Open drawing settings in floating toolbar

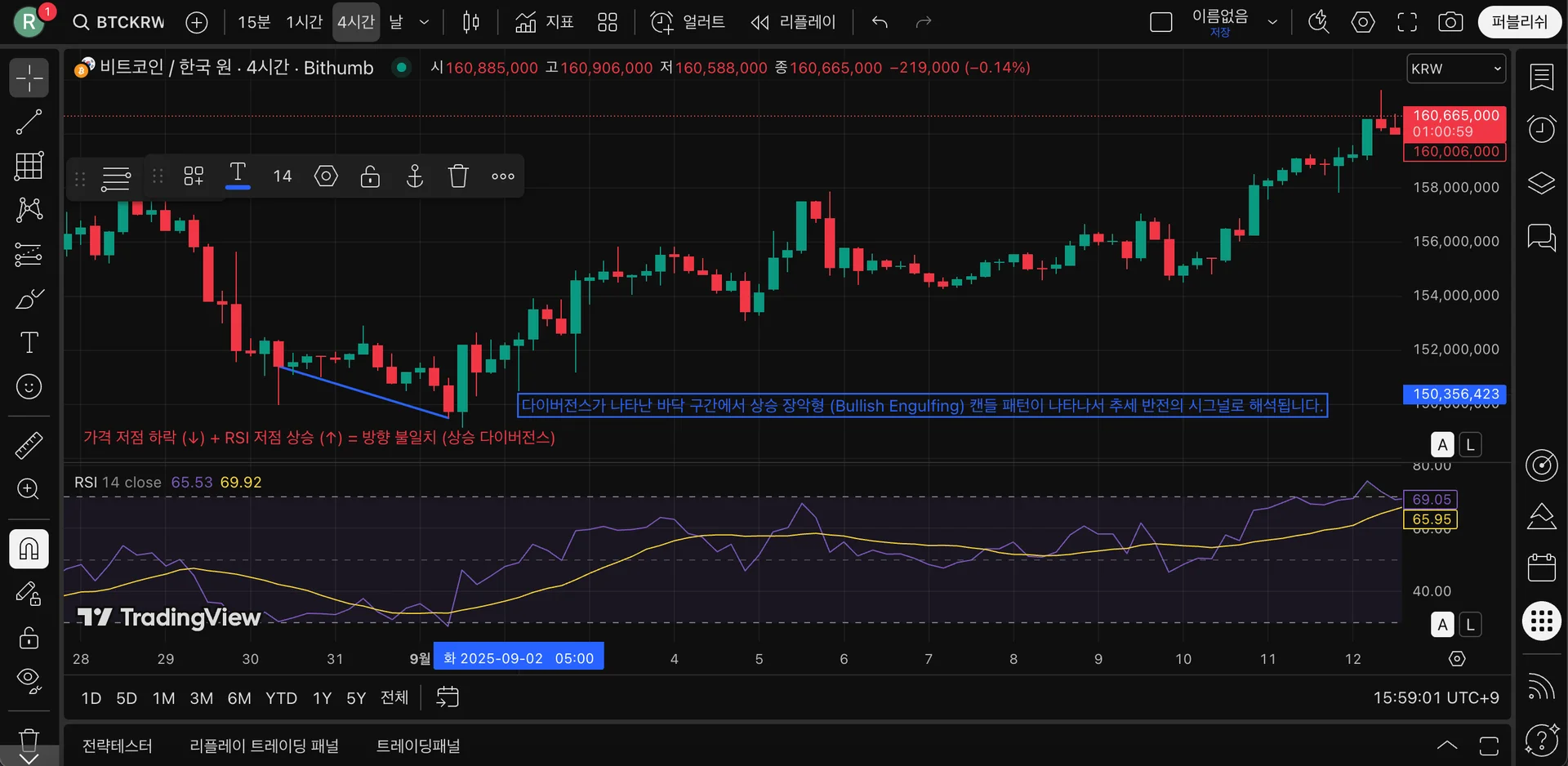pyautogui.click(x=326, y=176)
